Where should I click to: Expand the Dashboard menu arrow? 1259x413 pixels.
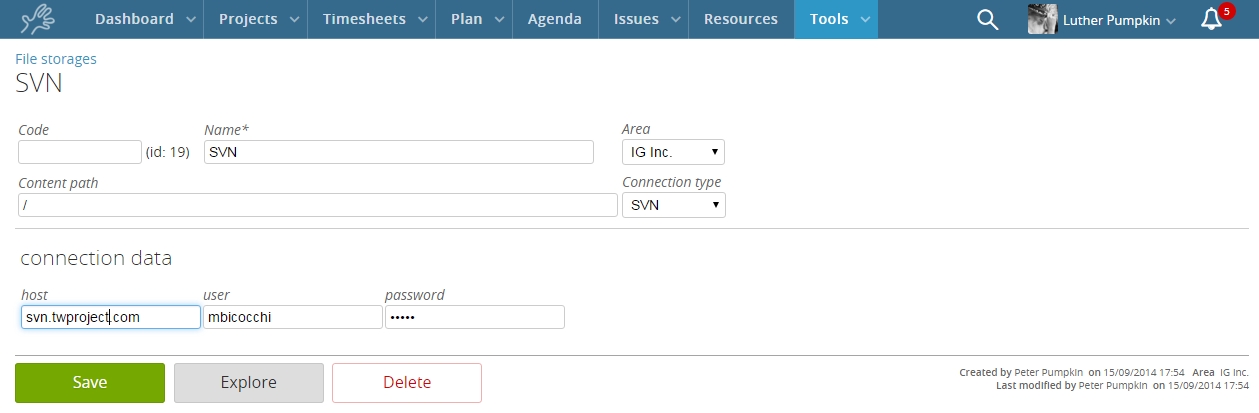click(187, 19)
